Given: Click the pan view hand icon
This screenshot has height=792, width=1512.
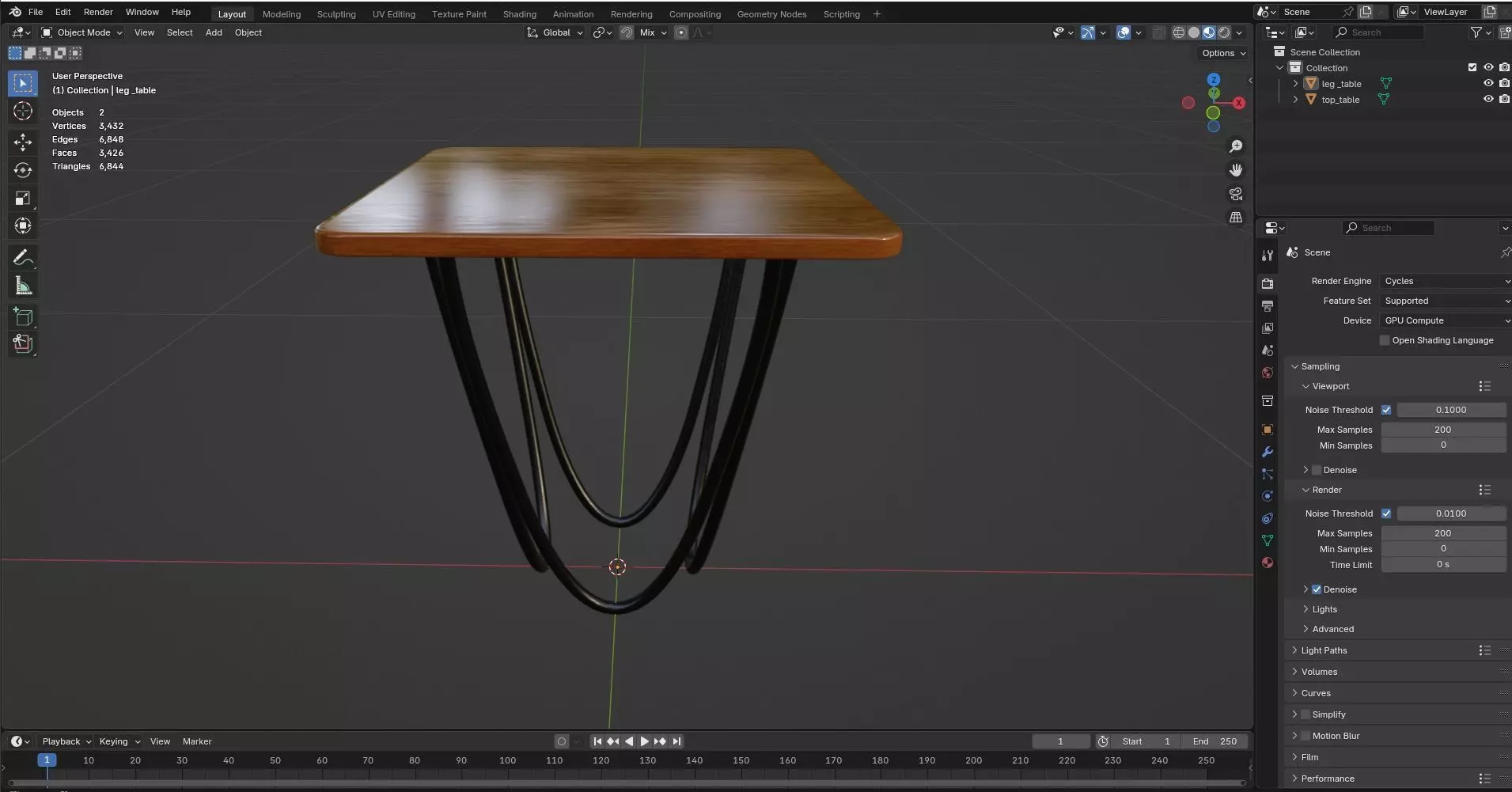Looking at the screenshot, I should (x=1236, y=170).
